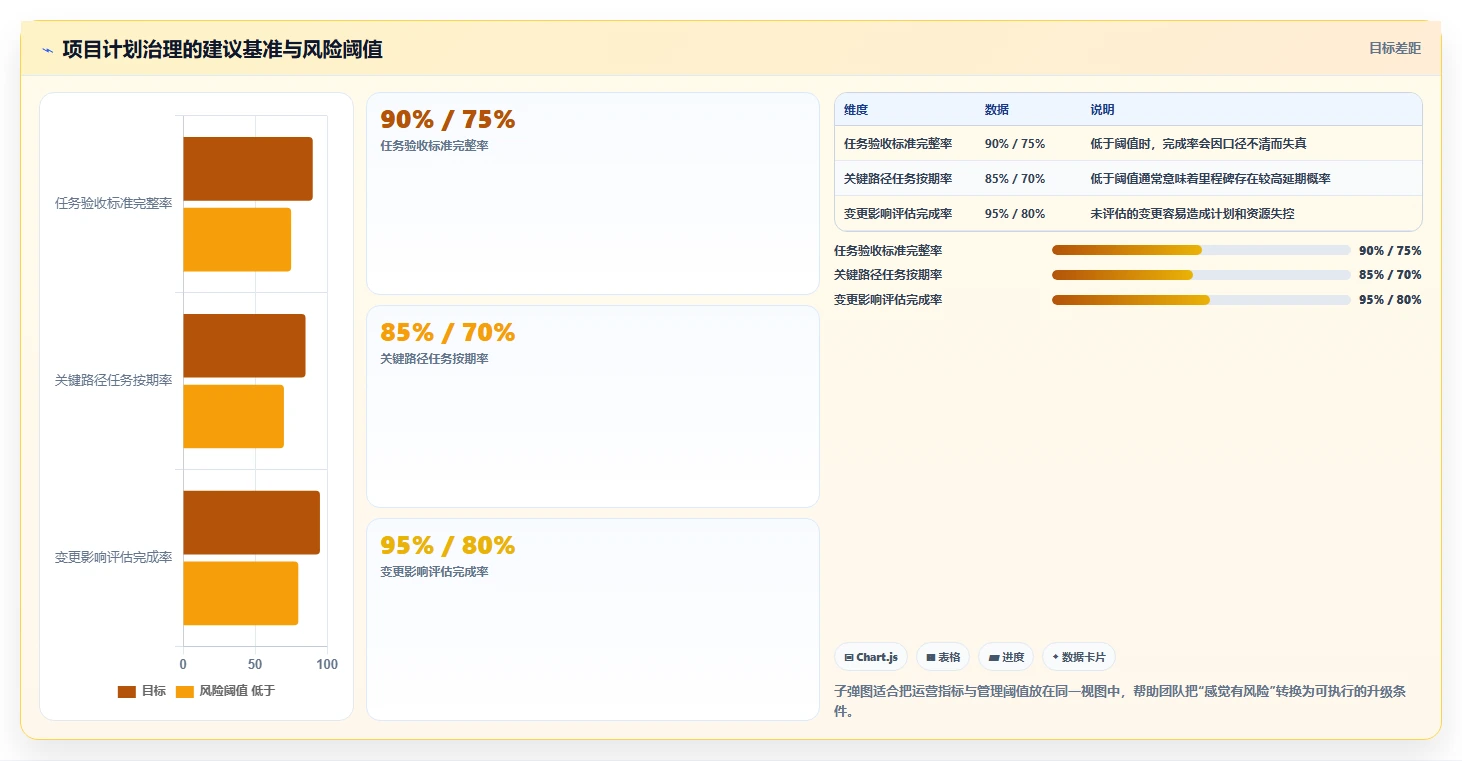Click the lightning icon beside the title

[x=47, y=50]
